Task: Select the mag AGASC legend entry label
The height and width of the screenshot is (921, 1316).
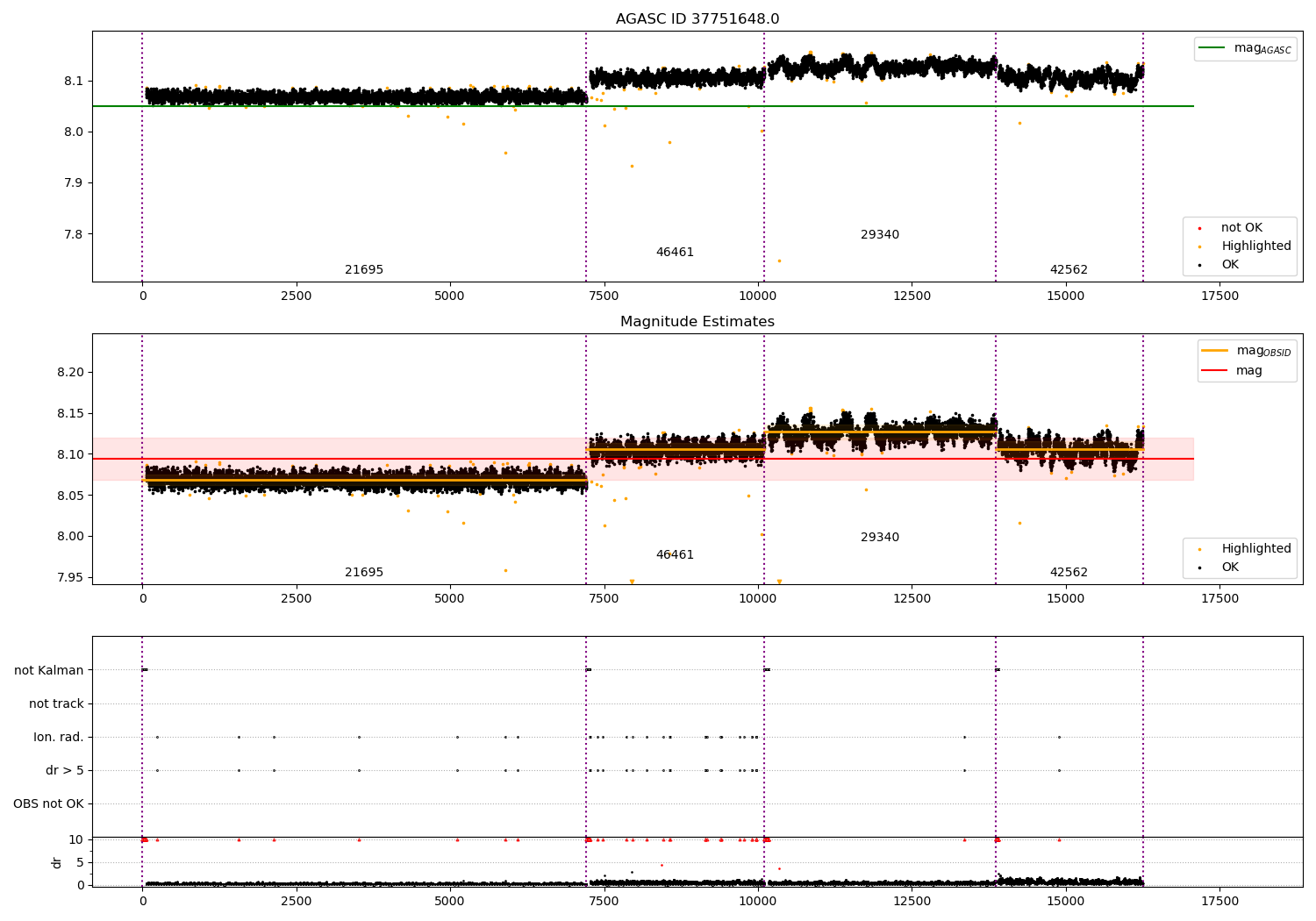Action: 1262,48
